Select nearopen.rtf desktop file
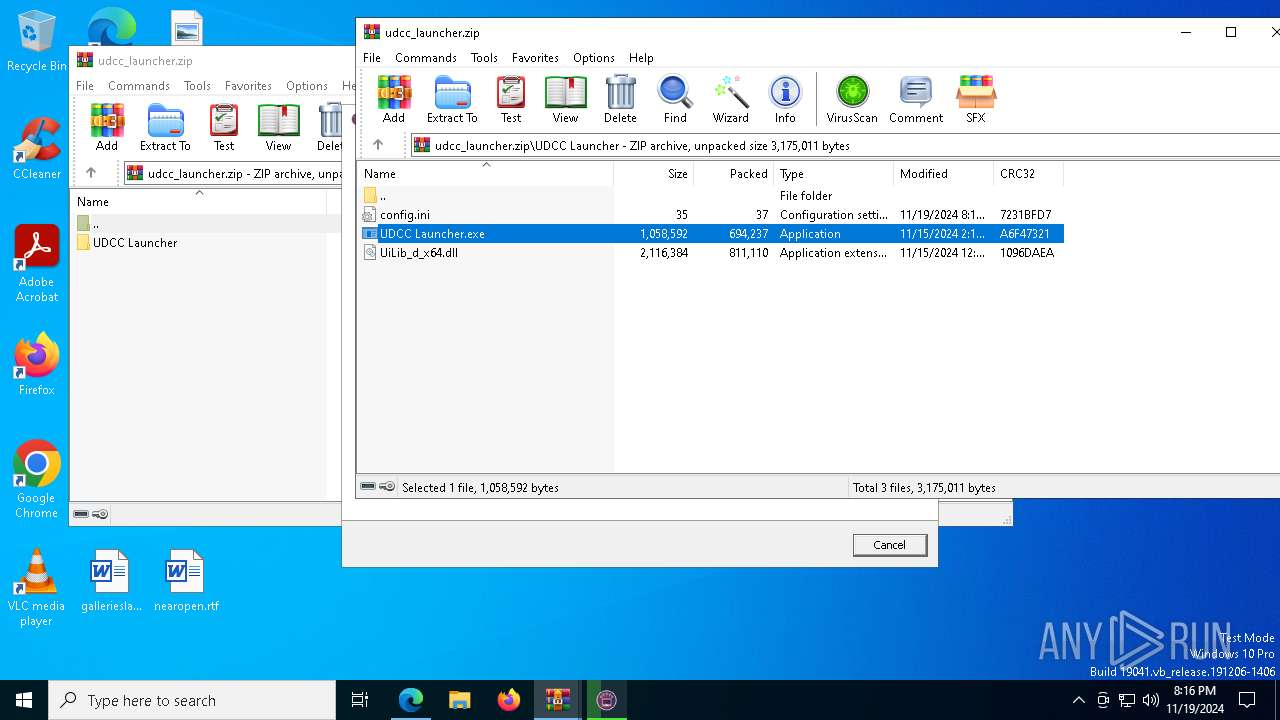Viewport: 1280px width, 720px height. (185, 580)
